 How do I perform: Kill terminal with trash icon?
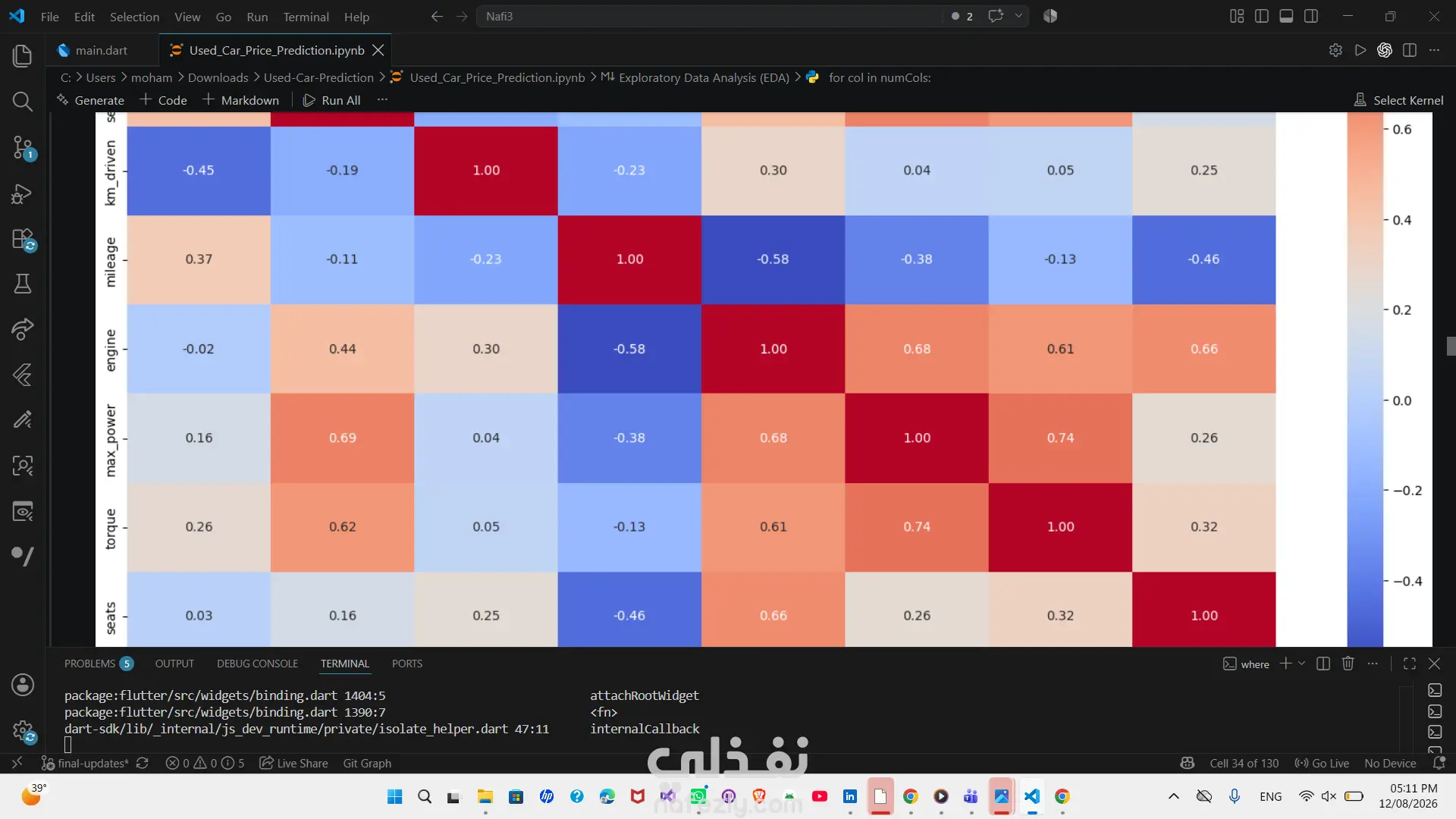(1348, 664)
